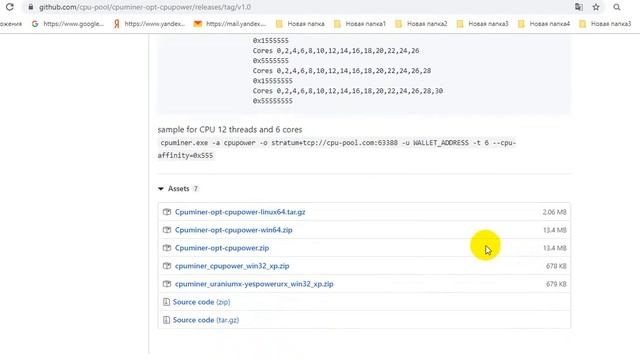Click the "678 KB" size text
Viewport: 640px width, 360px height.
click(556, 266)
